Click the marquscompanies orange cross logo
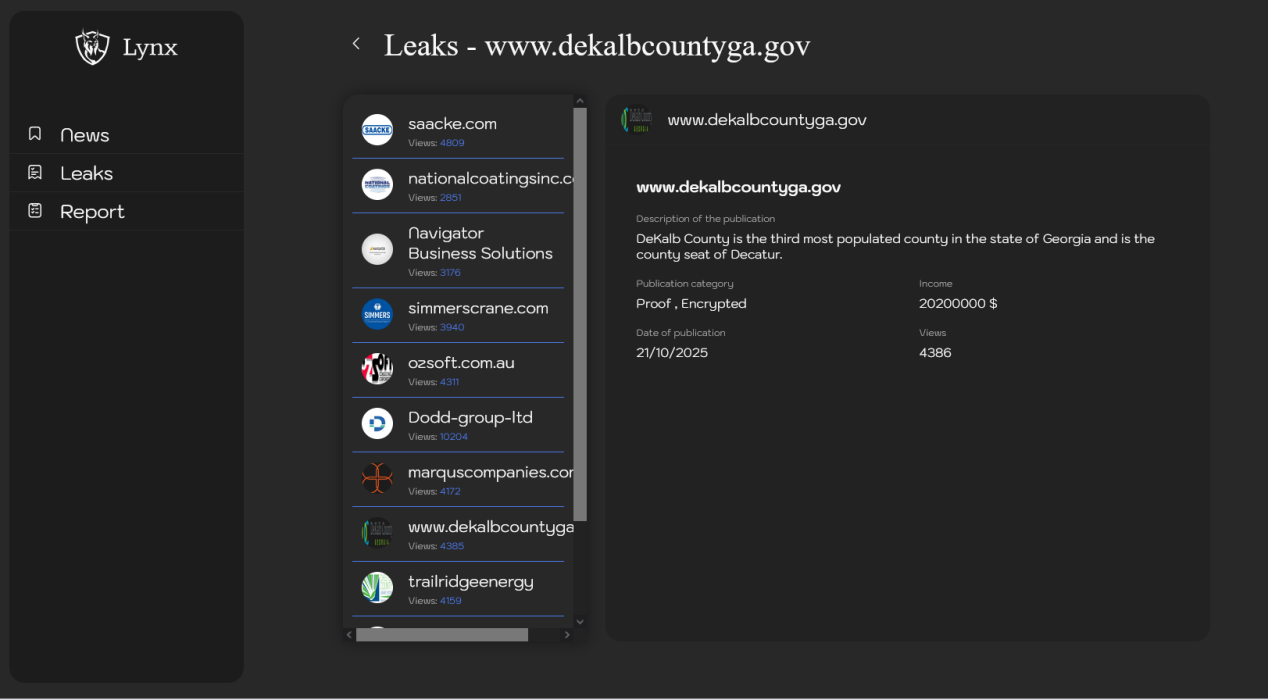This screenshot has height=700, width=1268. click(377, 478)
